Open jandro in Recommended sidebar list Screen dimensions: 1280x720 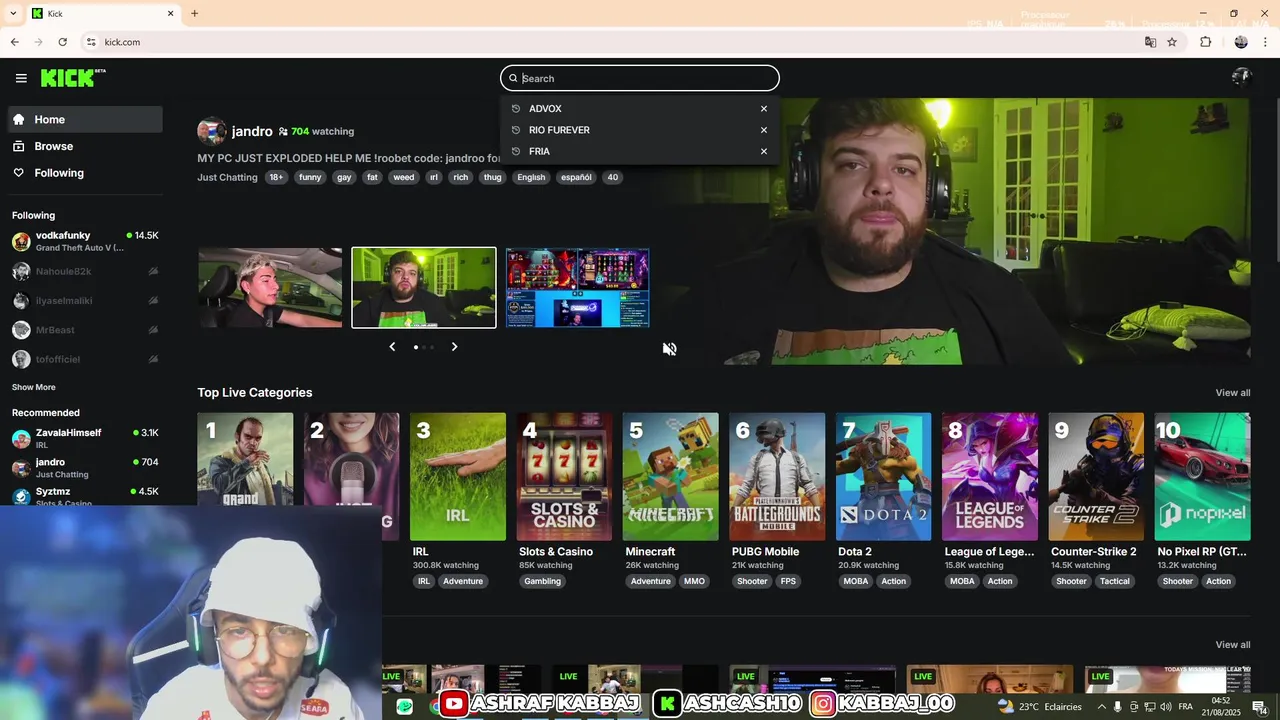(x=85, y=467)
